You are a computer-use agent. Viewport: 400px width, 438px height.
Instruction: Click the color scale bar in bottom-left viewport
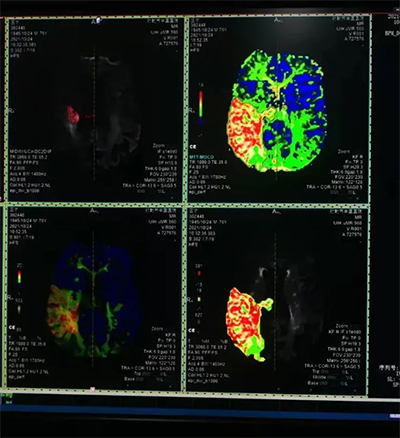coord(19,277)
